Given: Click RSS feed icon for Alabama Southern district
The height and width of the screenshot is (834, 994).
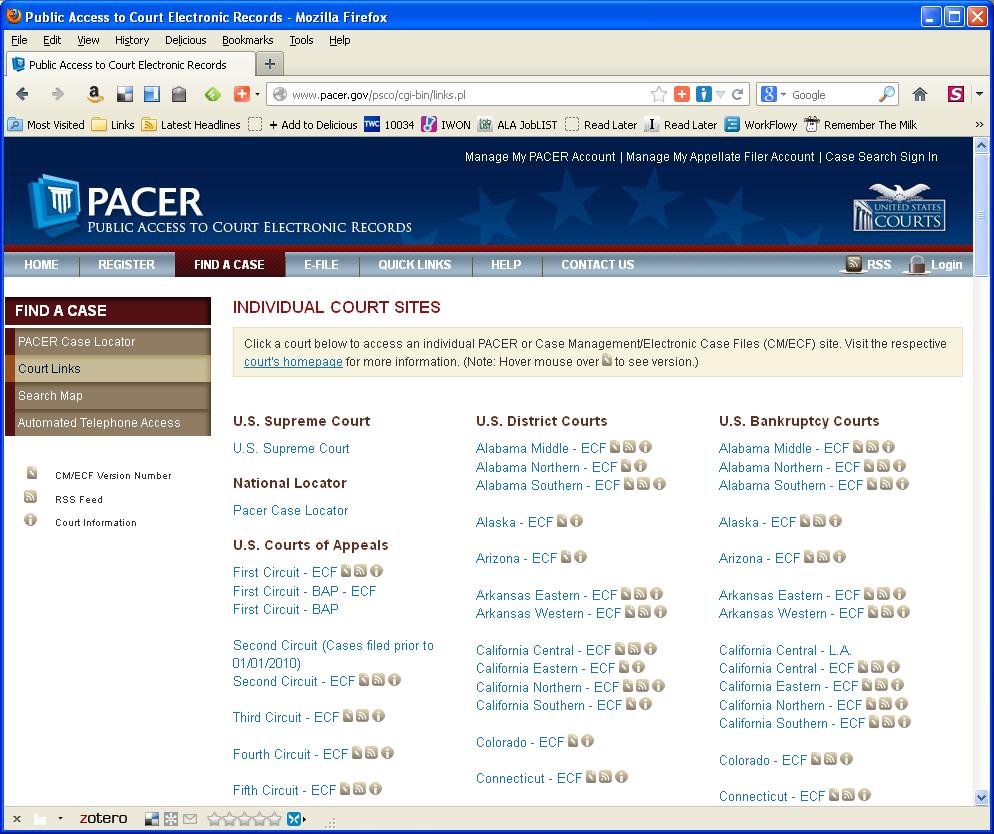Looking at the screenshot, I should point(643,484).
